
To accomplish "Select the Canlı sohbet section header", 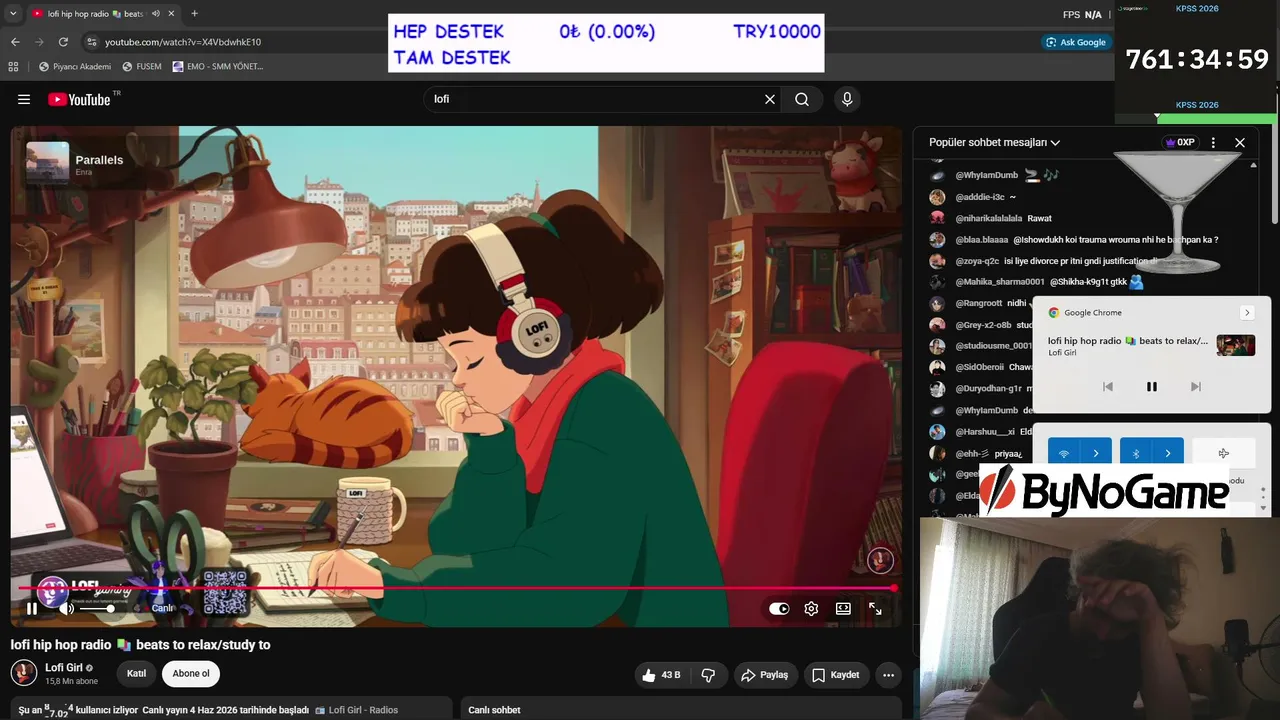I will coord(494,710).
